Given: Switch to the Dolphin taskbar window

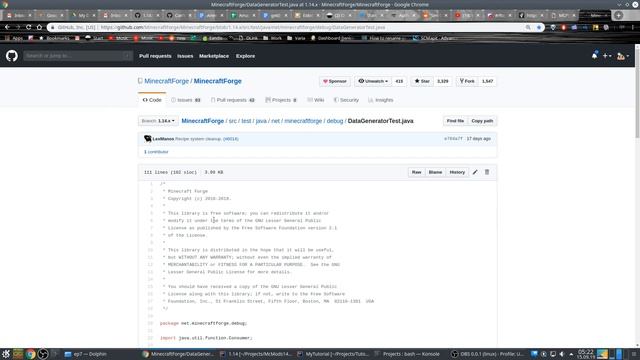Looking at the screenshot, I should coord(86,354).
